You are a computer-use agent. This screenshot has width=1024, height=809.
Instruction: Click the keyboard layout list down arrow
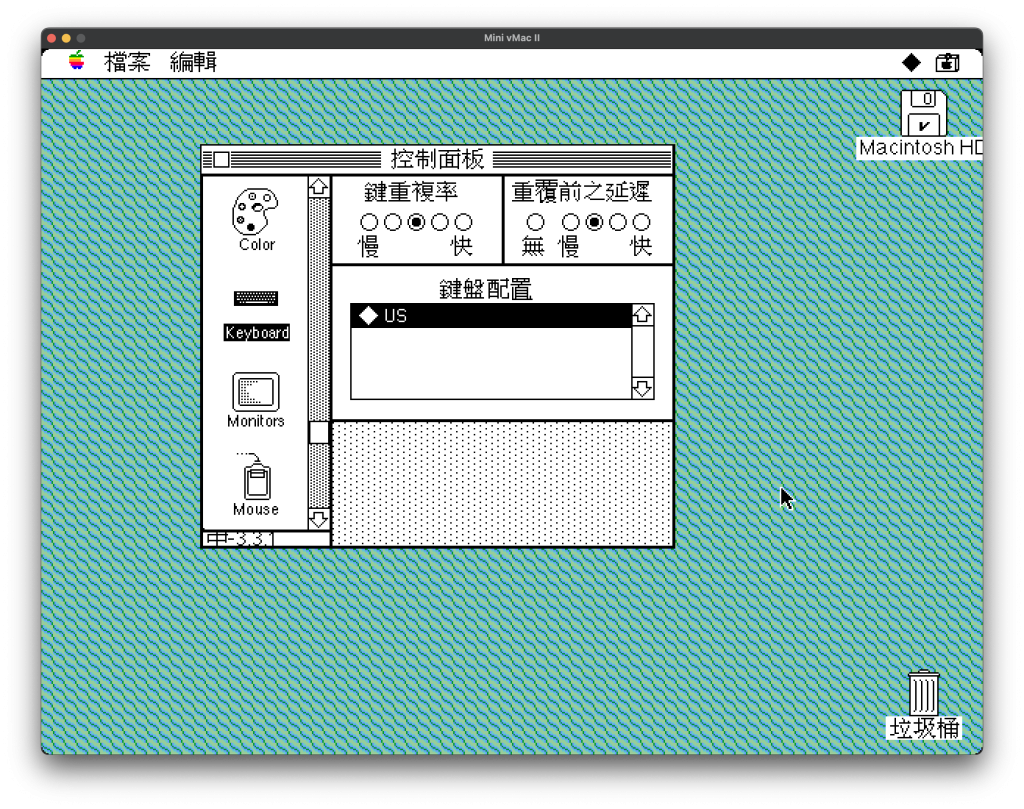(x=643, y=388)
